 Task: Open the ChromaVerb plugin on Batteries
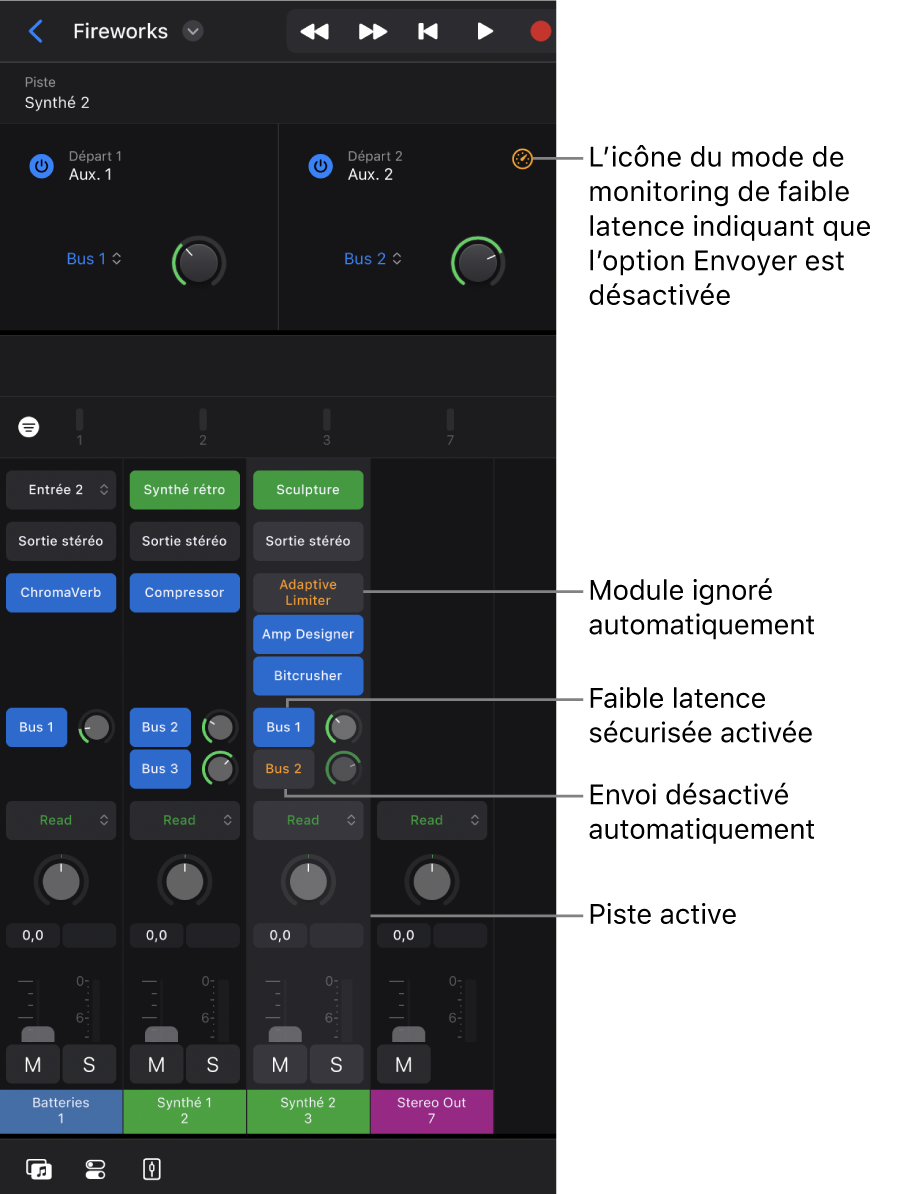[x=60, y=592]
